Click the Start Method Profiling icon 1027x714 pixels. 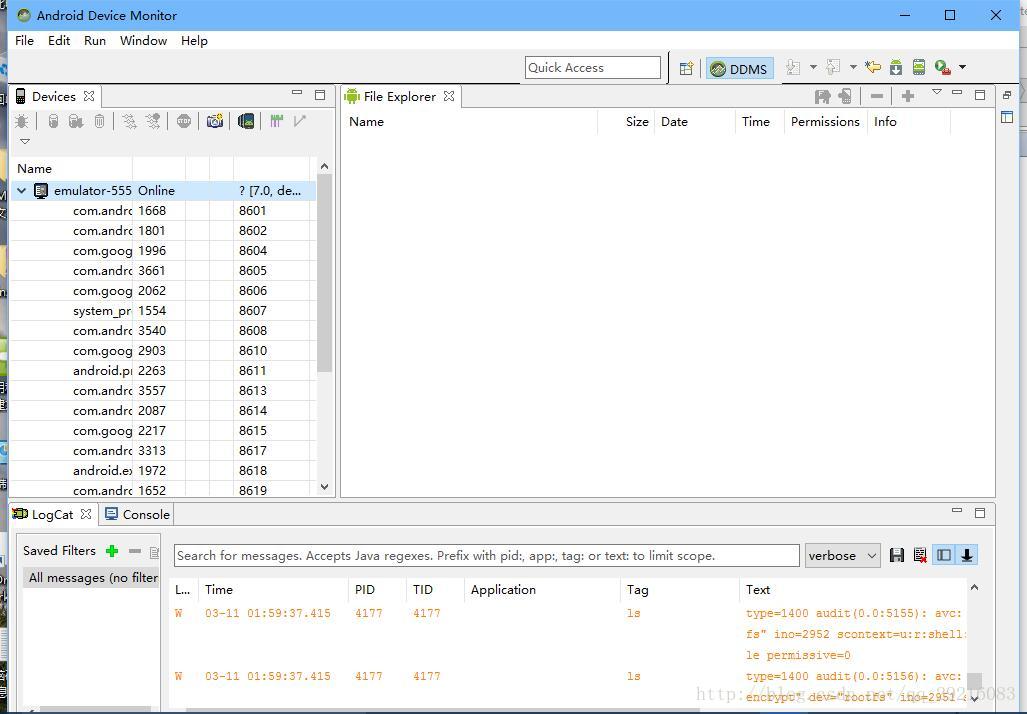point(153,121)
